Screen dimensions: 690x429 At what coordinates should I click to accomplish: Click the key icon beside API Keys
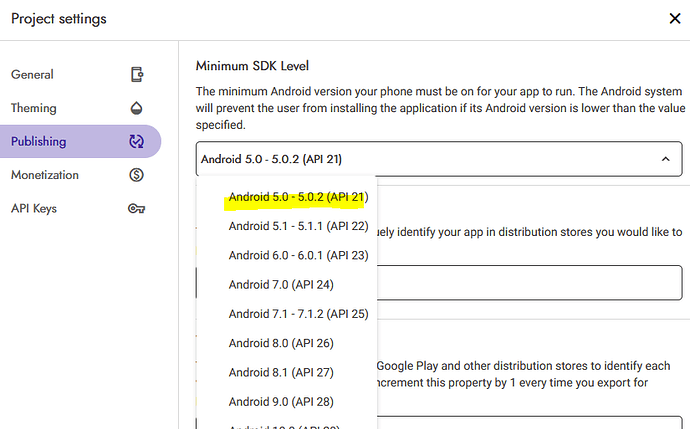coord(137,209)
